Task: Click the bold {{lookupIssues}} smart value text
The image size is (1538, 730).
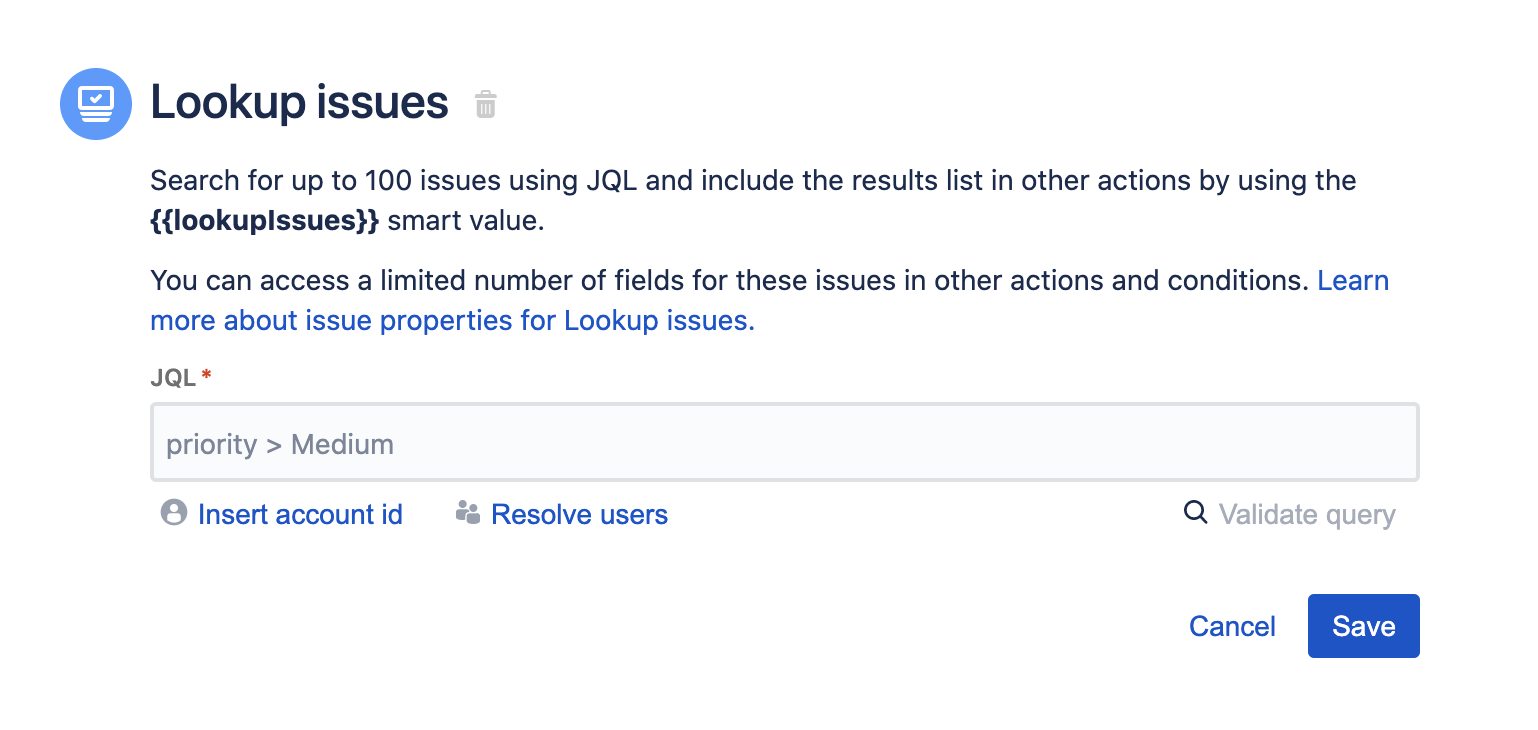Action: 264,221
